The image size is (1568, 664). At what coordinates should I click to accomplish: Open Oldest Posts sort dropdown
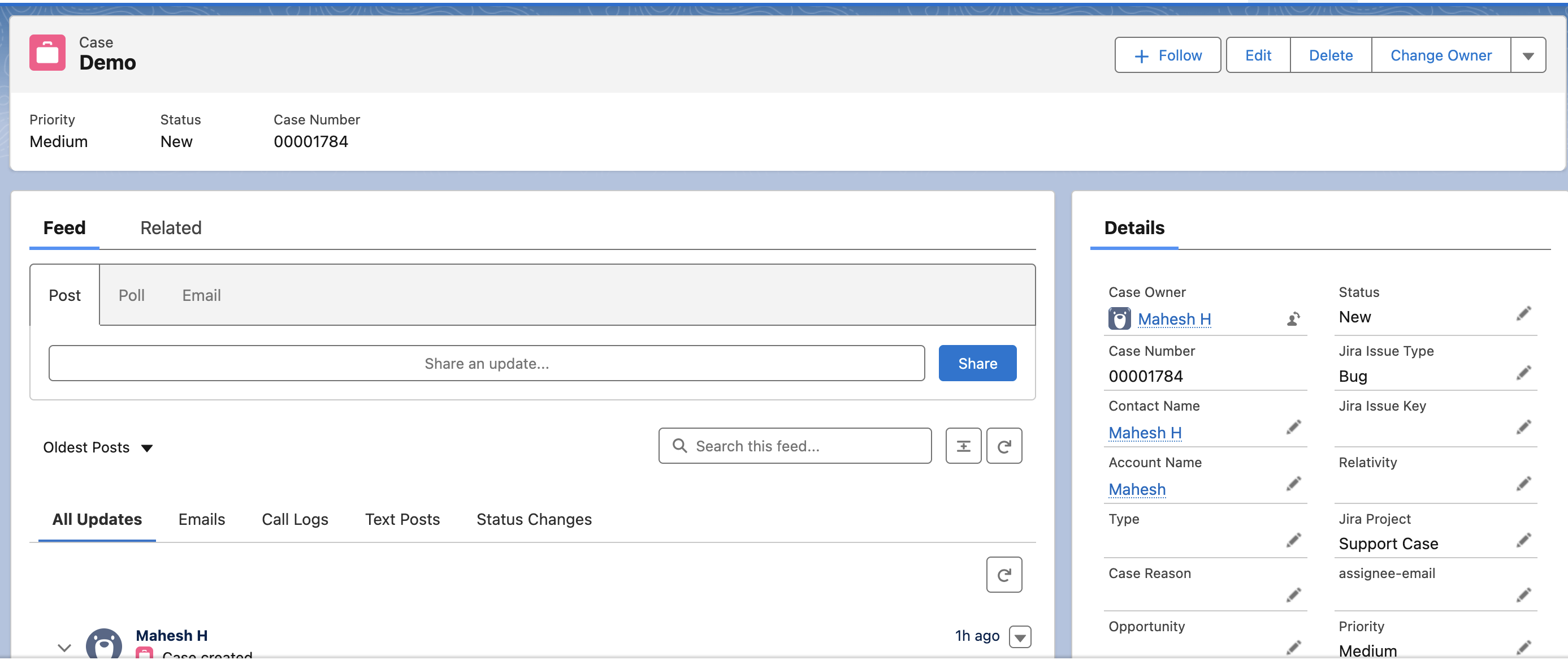[x=97, y=448]
